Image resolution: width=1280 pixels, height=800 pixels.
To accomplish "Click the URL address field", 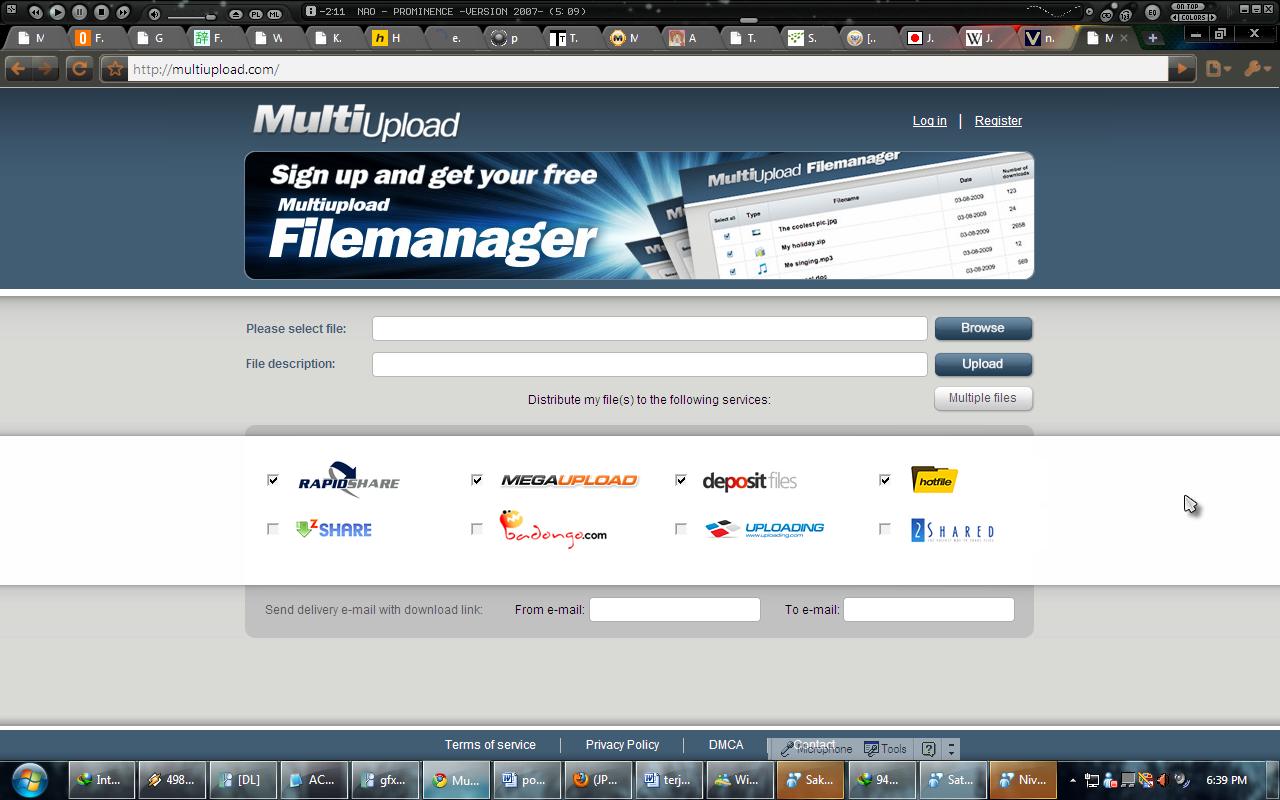I will pos(648,69).
